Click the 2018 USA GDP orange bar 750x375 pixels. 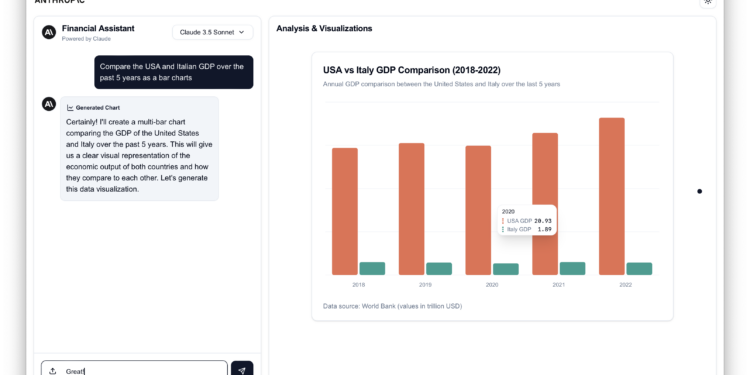[x=345, y=211]
